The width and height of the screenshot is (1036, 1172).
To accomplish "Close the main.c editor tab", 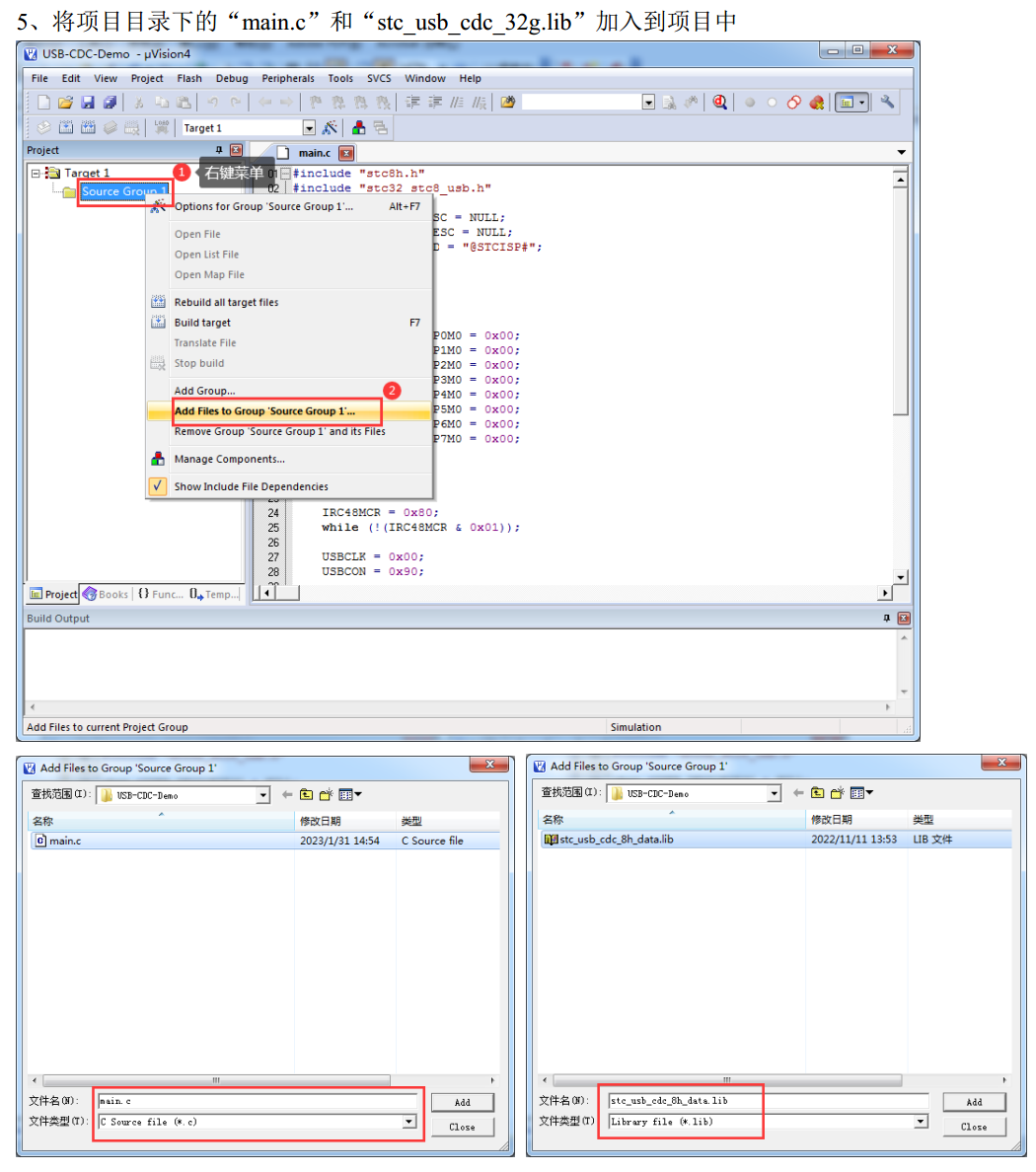I will pos(346,153).
